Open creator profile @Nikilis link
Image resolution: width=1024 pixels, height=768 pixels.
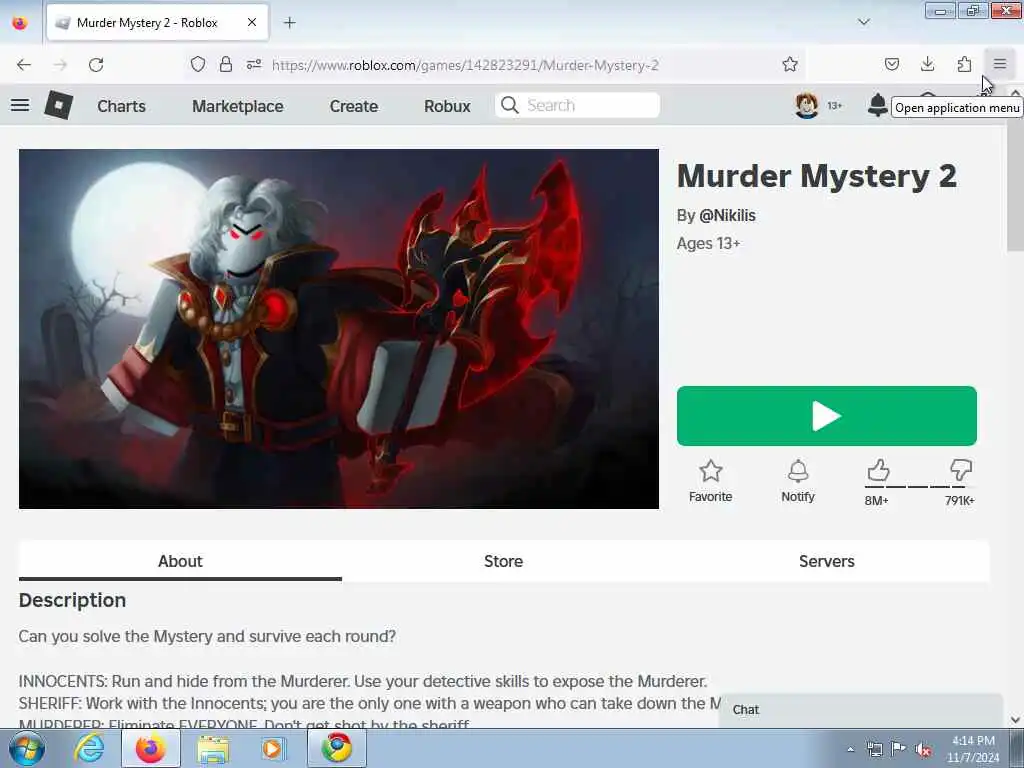coord(727,216)
